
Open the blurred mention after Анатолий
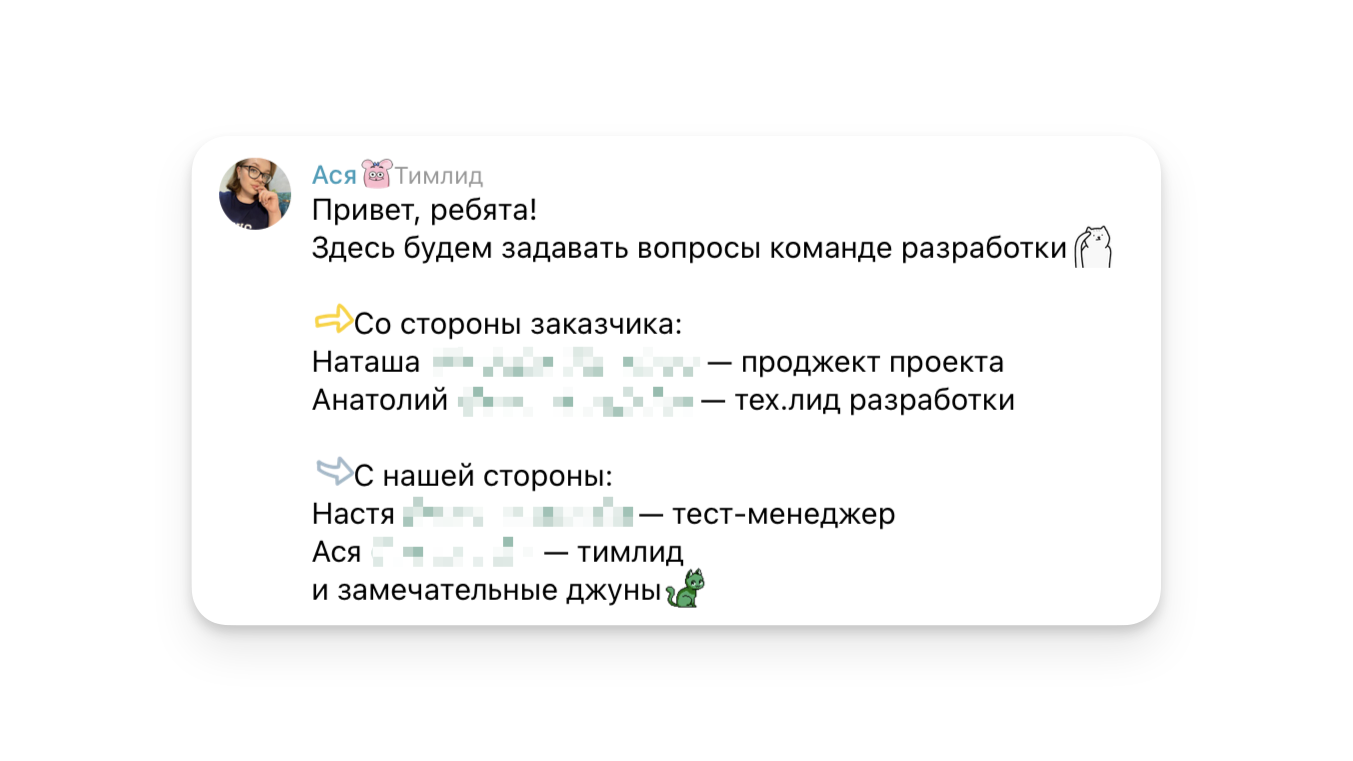[576, 401]
